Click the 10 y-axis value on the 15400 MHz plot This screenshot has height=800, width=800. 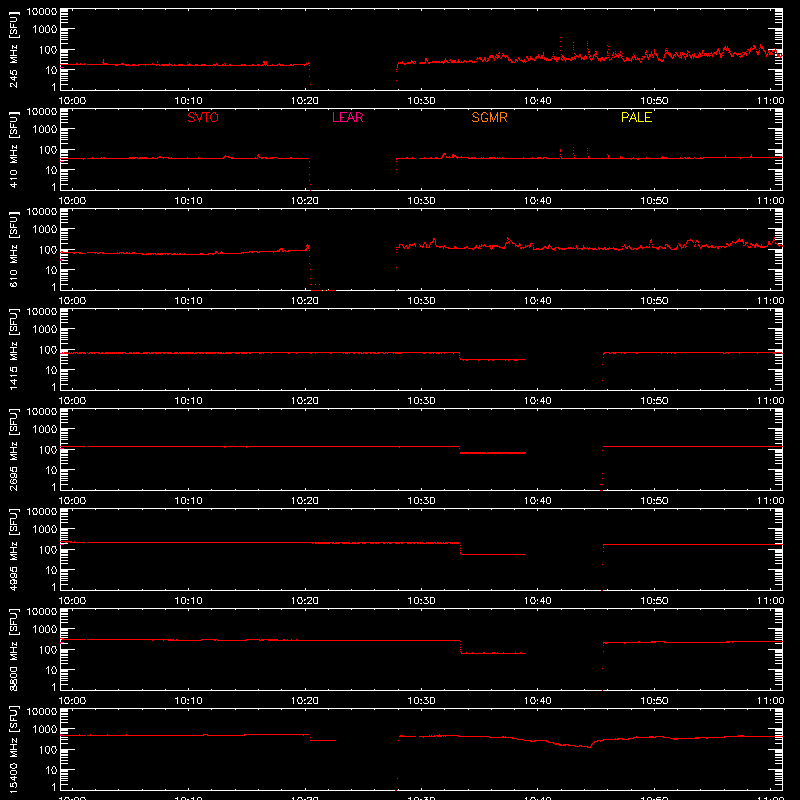(52, 770)
